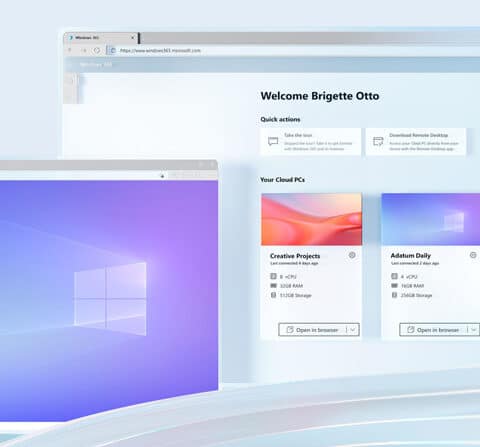Viewport: 480px width, 447px height.
Task: Click the Windows 365 header title in blue bar
Action: click(x=96, y=64)
